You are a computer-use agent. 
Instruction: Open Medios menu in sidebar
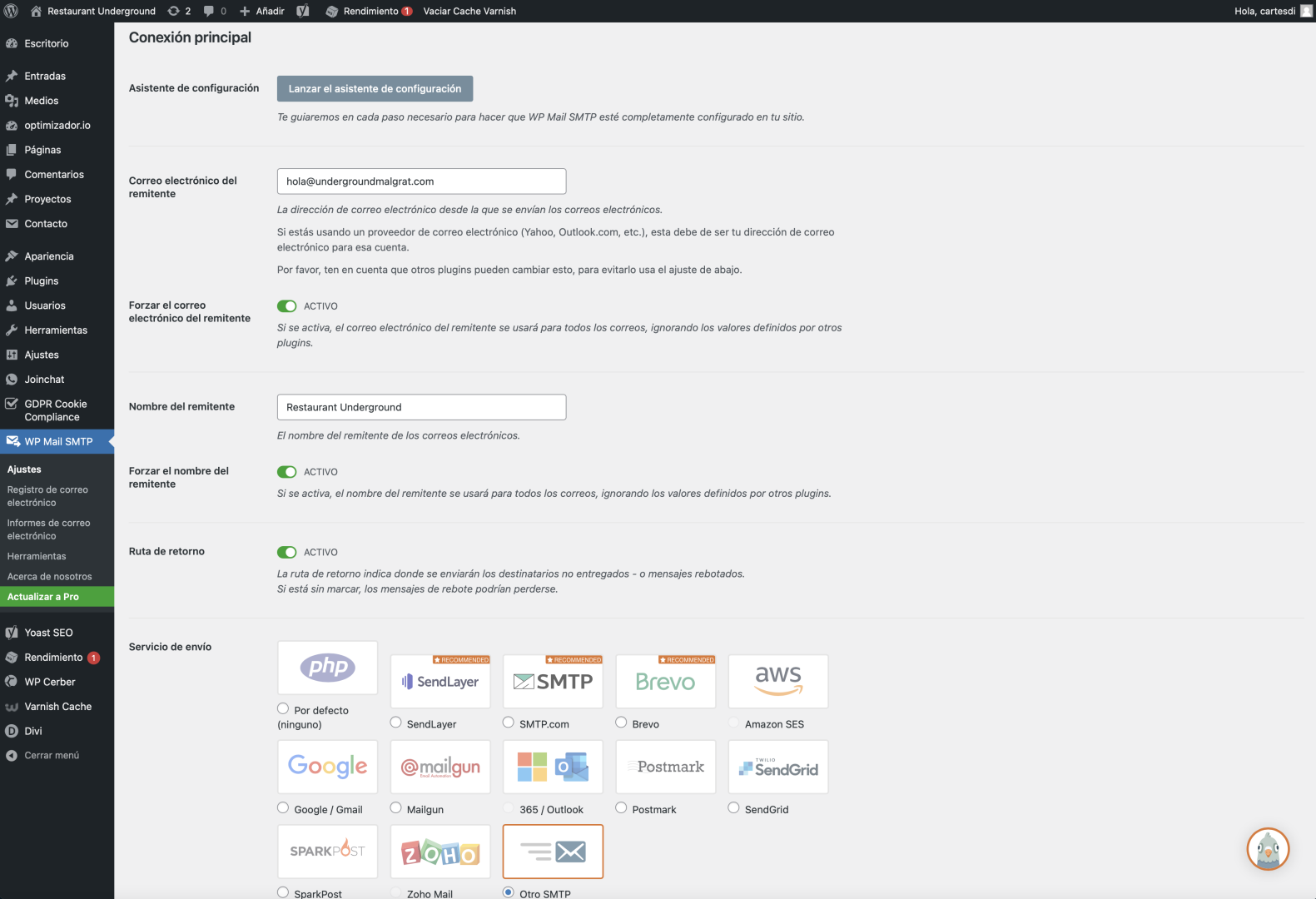pyautogui.click(x=57, y=101)
